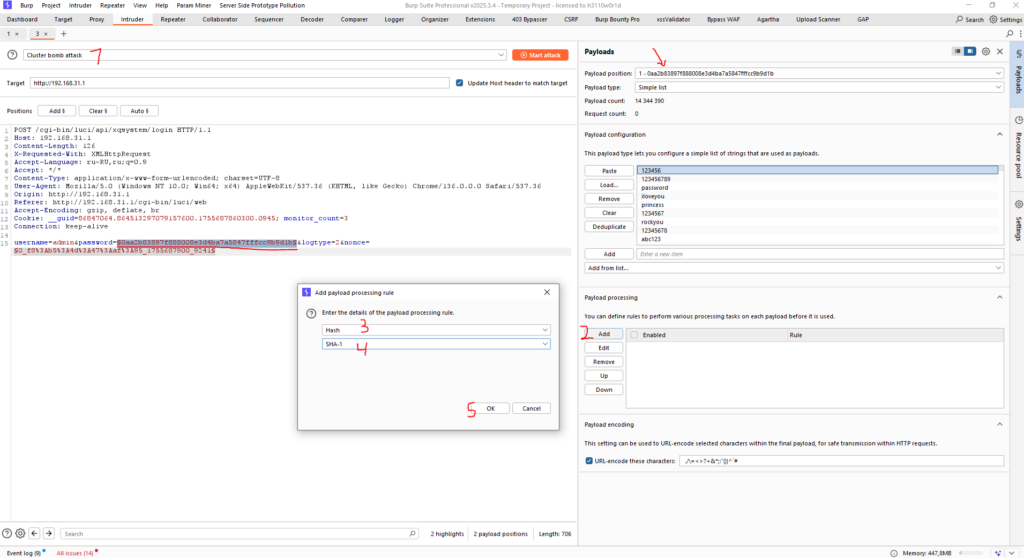
Task: Click the URL-encode characters text field
Action: coord(841,461)
